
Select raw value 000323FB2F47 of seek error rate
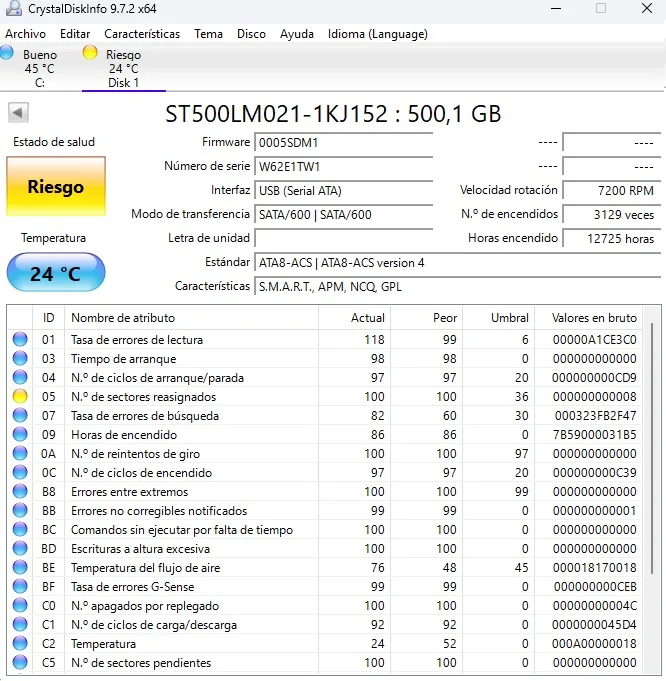coord(595,416)
